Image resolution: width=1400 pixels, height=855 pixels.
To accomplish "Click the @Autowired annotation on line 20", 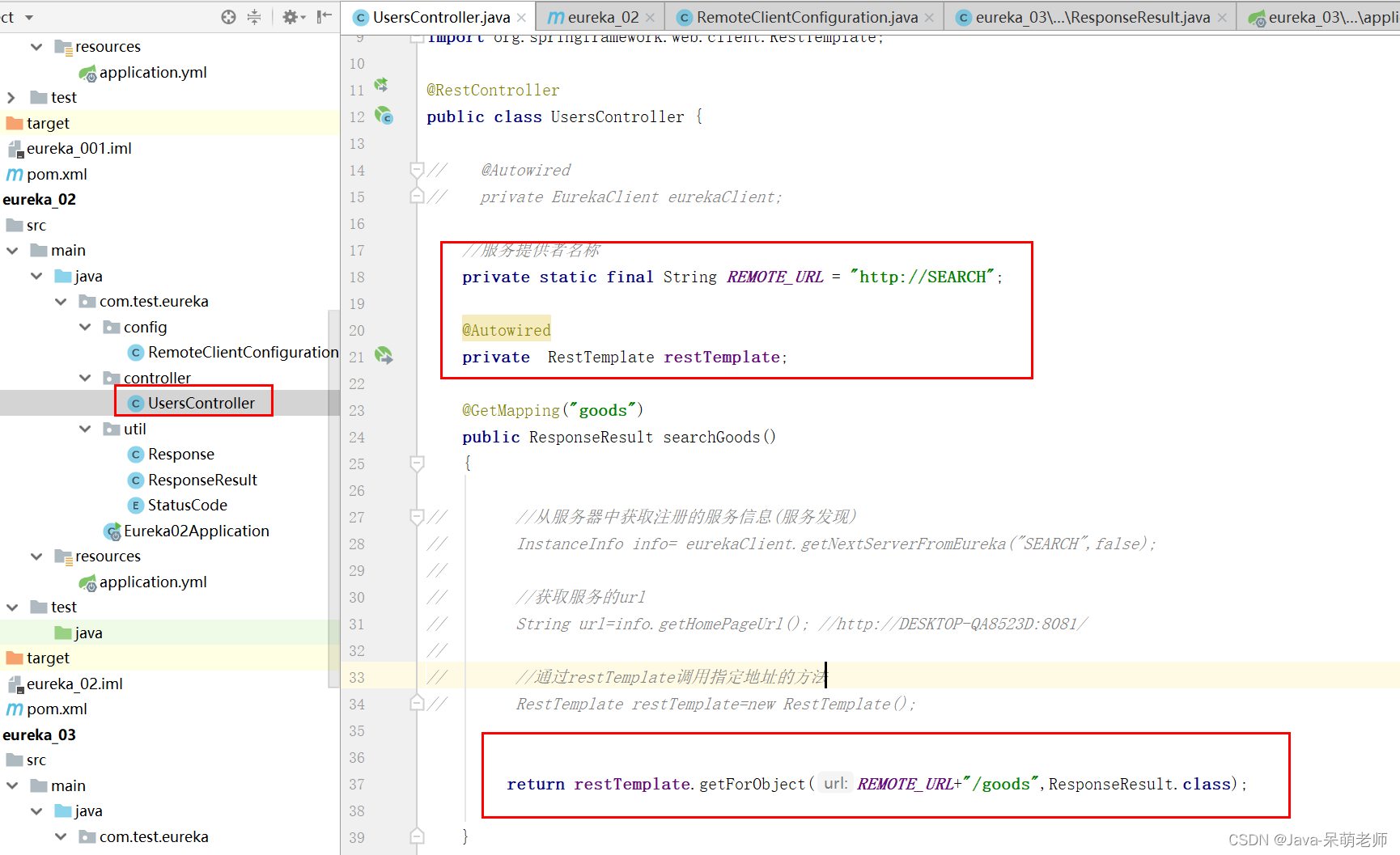I will pos(506,330).
